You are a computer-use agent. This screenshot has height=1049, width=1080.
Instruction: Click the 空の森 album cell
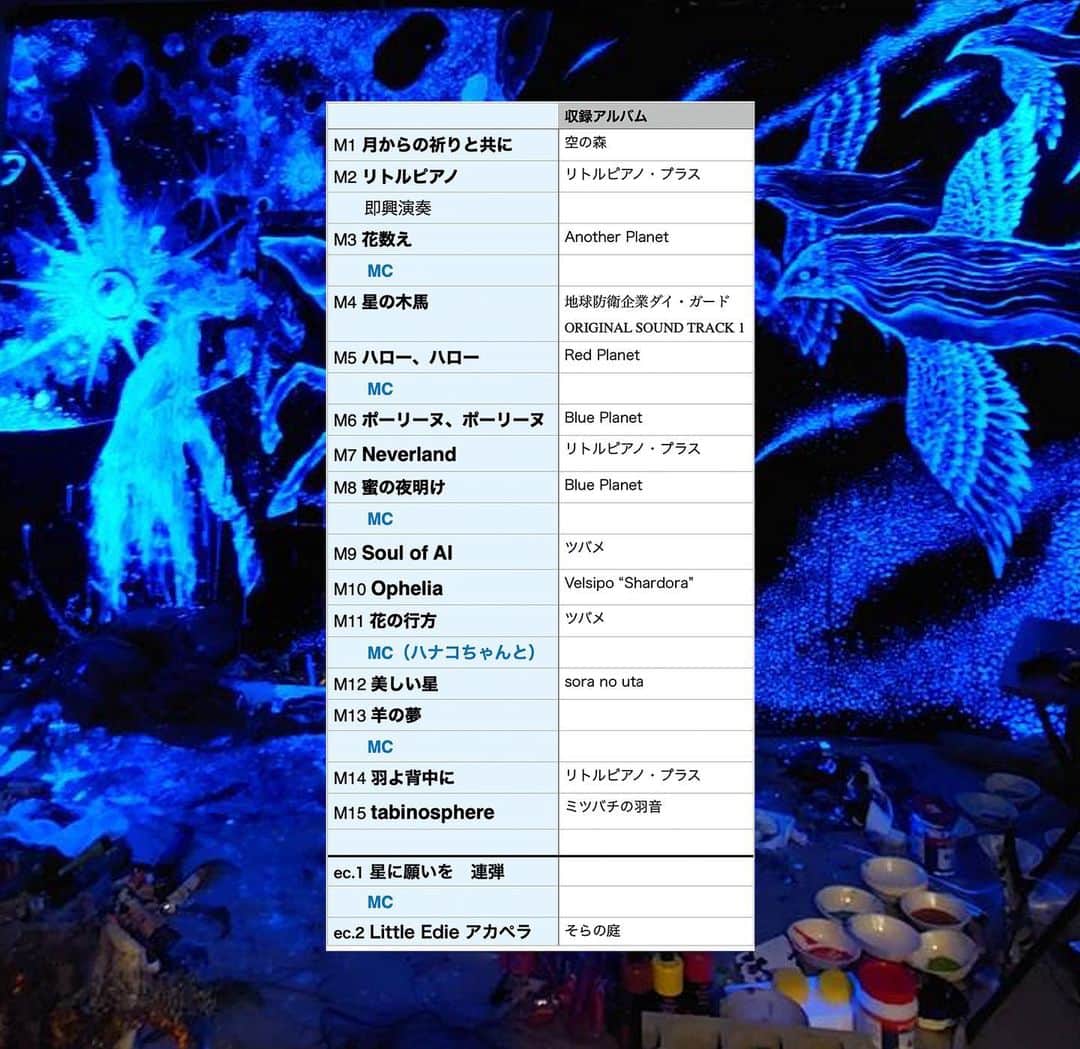point(656,145)
